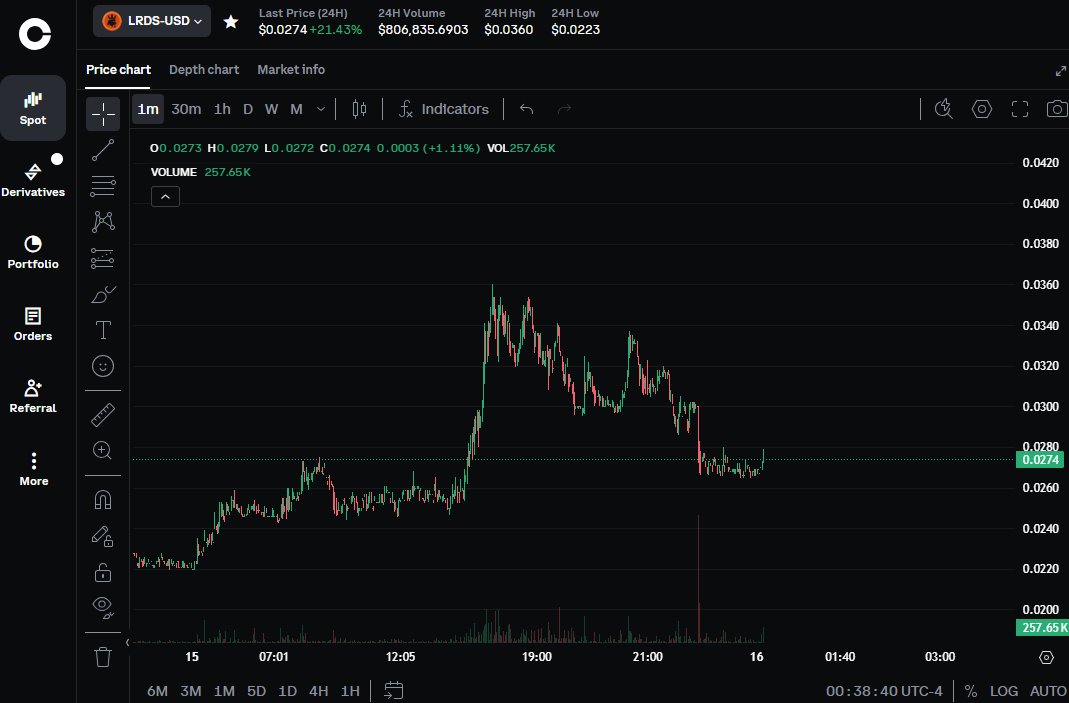Set the 3M date range

pos(191,691)
